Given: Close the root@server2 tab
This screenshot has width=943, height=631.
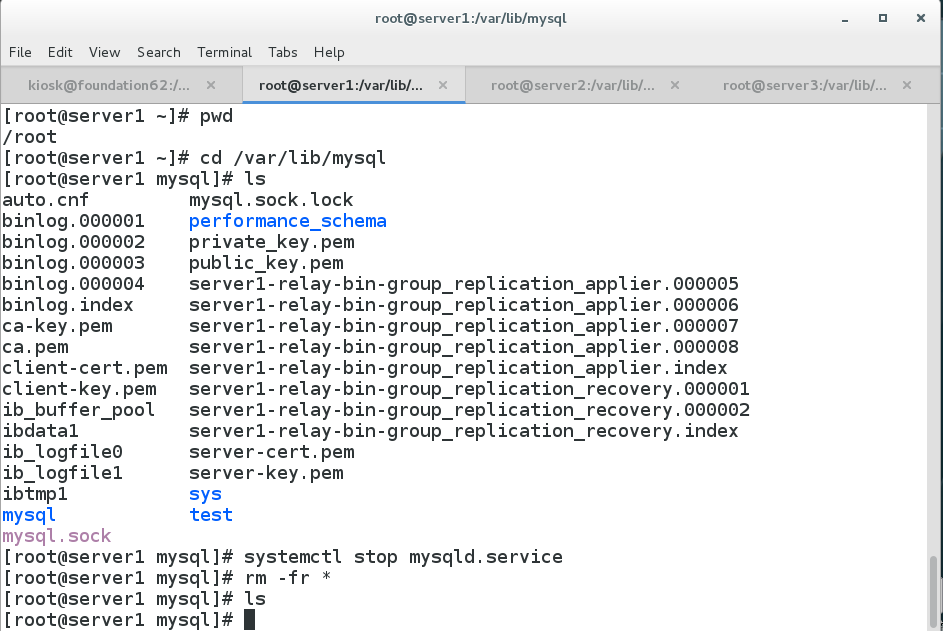Looking at the screenshot, I should coord(675,85).
